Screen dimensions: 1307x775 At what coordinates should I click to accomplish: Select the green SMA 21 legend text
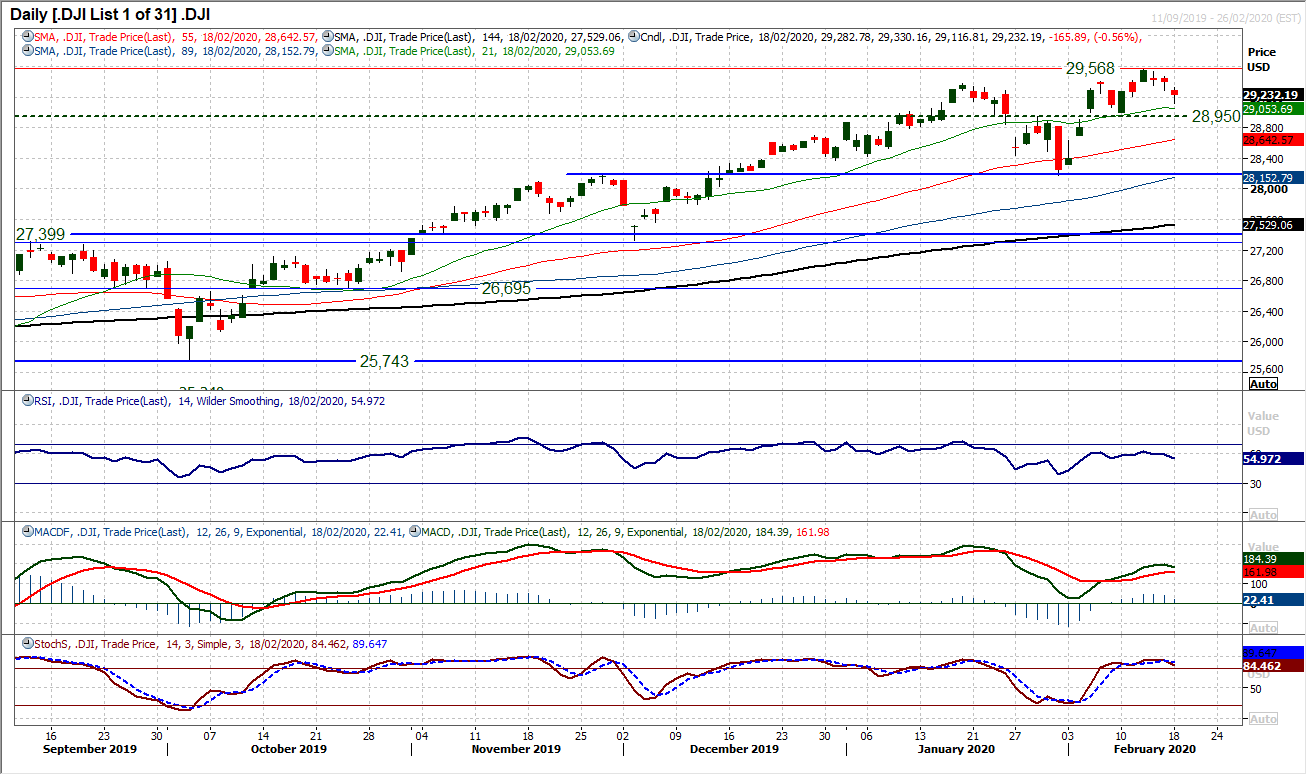(x=474, y=50)
